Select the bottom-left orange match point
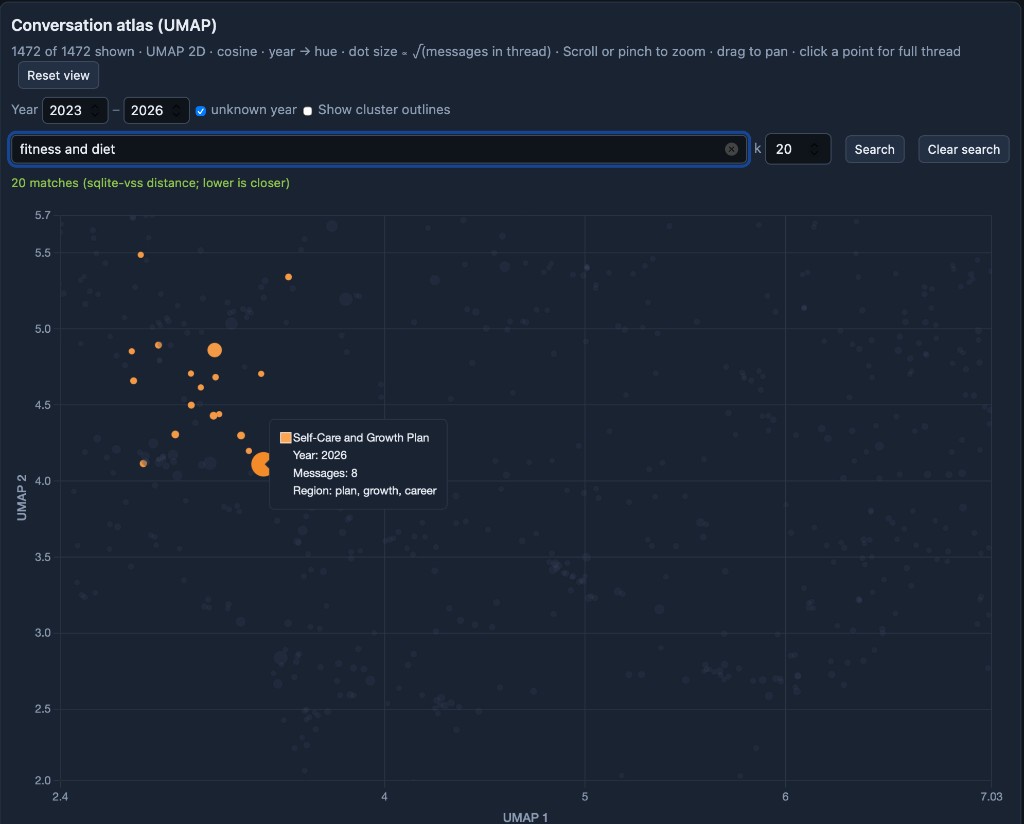The image size is (1024, 824). click(143, 463)
